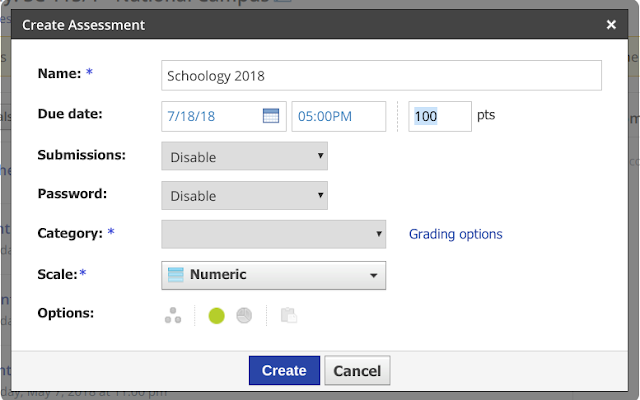Click the copy to courses clipboard icon

[289, 316]
